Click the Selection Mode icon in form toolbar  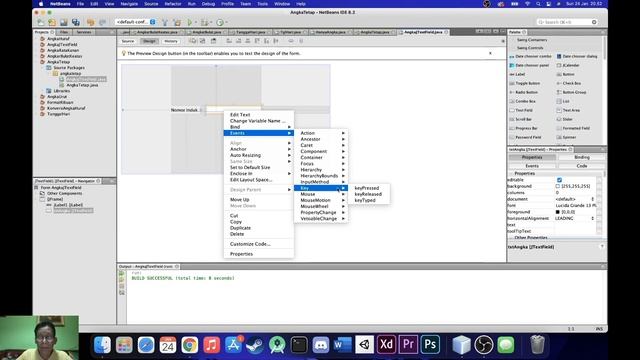[192, 41]
